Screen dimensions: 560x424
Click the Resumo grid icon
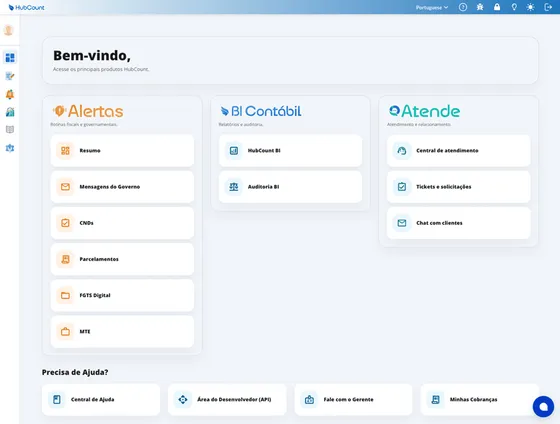coord(65,151)
